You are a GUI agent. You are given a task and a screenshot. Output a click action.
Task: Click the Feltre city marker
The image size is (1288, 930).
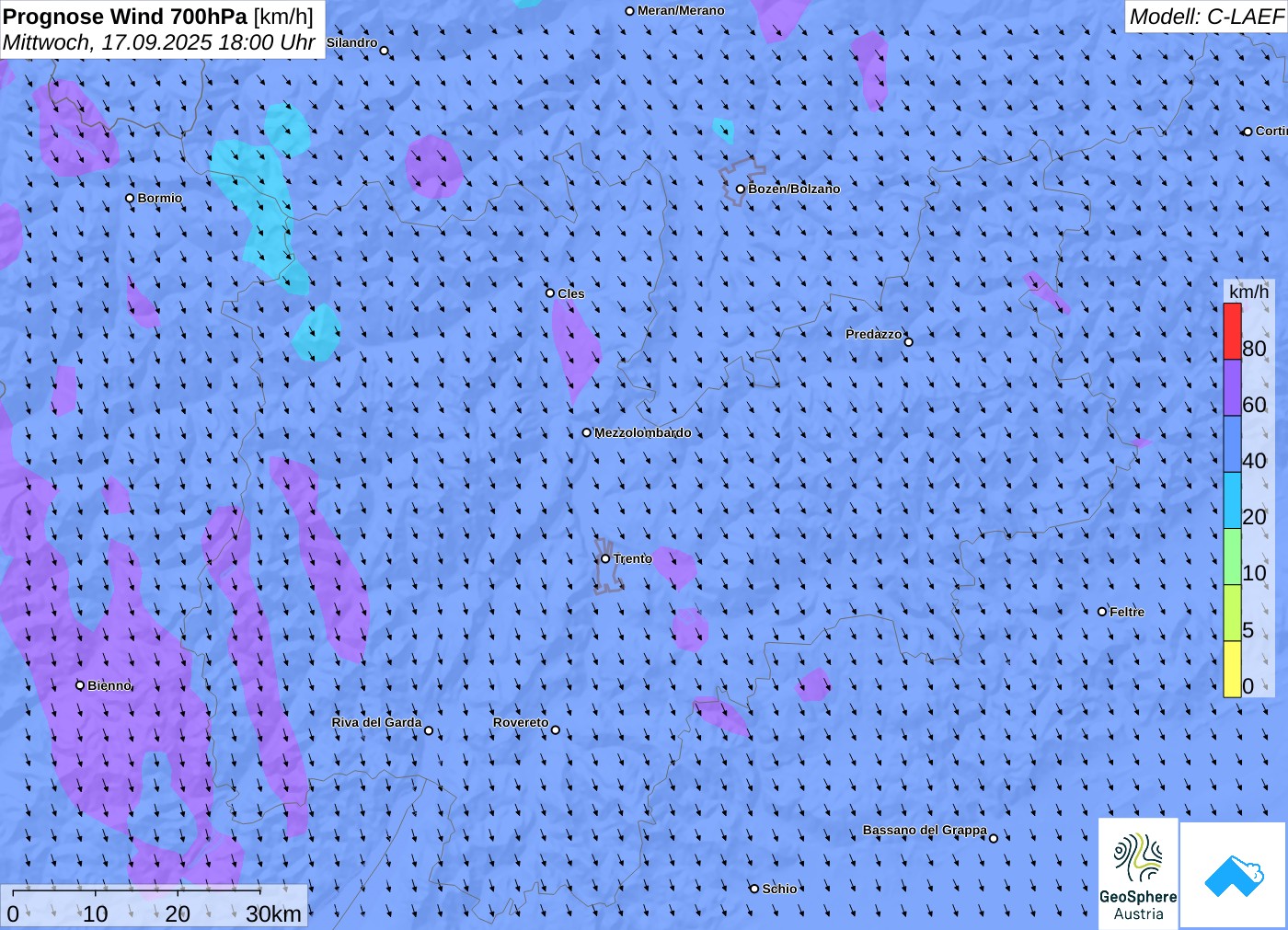pos(1102,612)
